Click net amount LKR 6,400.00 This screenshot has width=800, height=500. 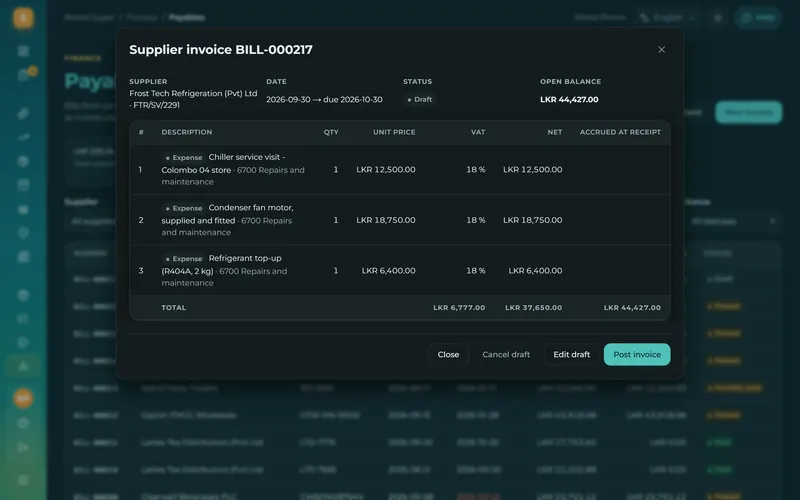point(535,270)
